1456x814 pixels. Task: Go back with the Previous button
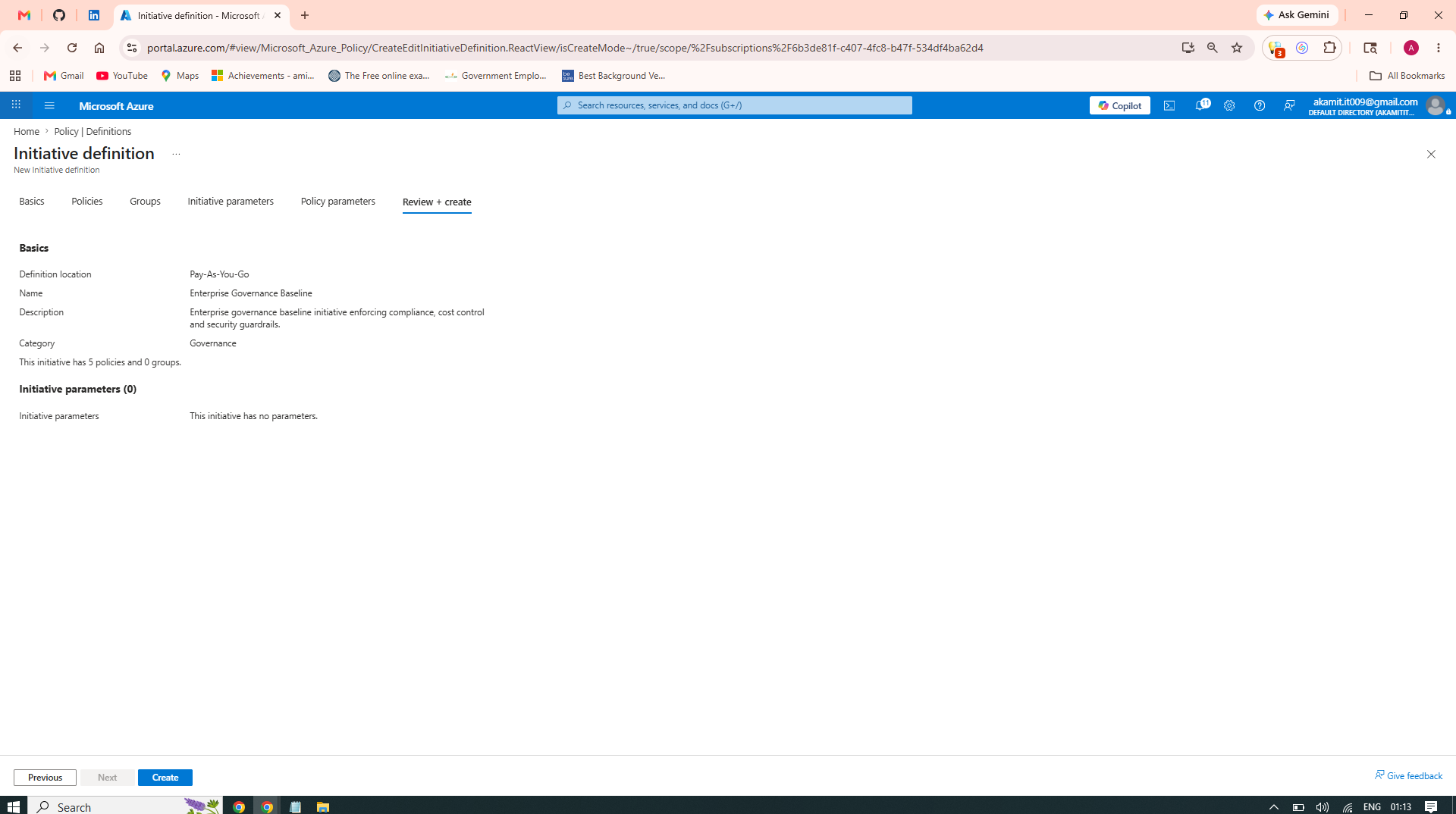pyautogui.click(x=45, y=778)
